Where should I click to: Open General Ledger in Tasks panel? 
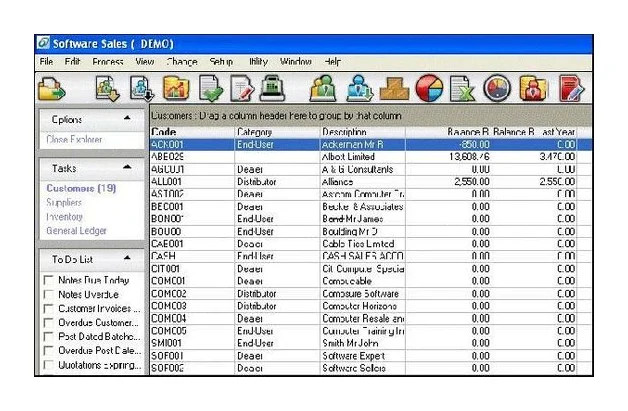click(x=76, y=231)
